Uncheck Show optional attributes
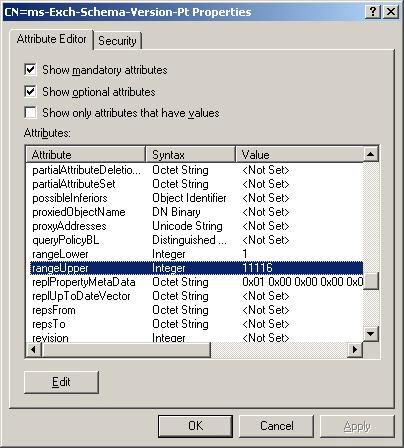404x448 pixels. [30, 92]
